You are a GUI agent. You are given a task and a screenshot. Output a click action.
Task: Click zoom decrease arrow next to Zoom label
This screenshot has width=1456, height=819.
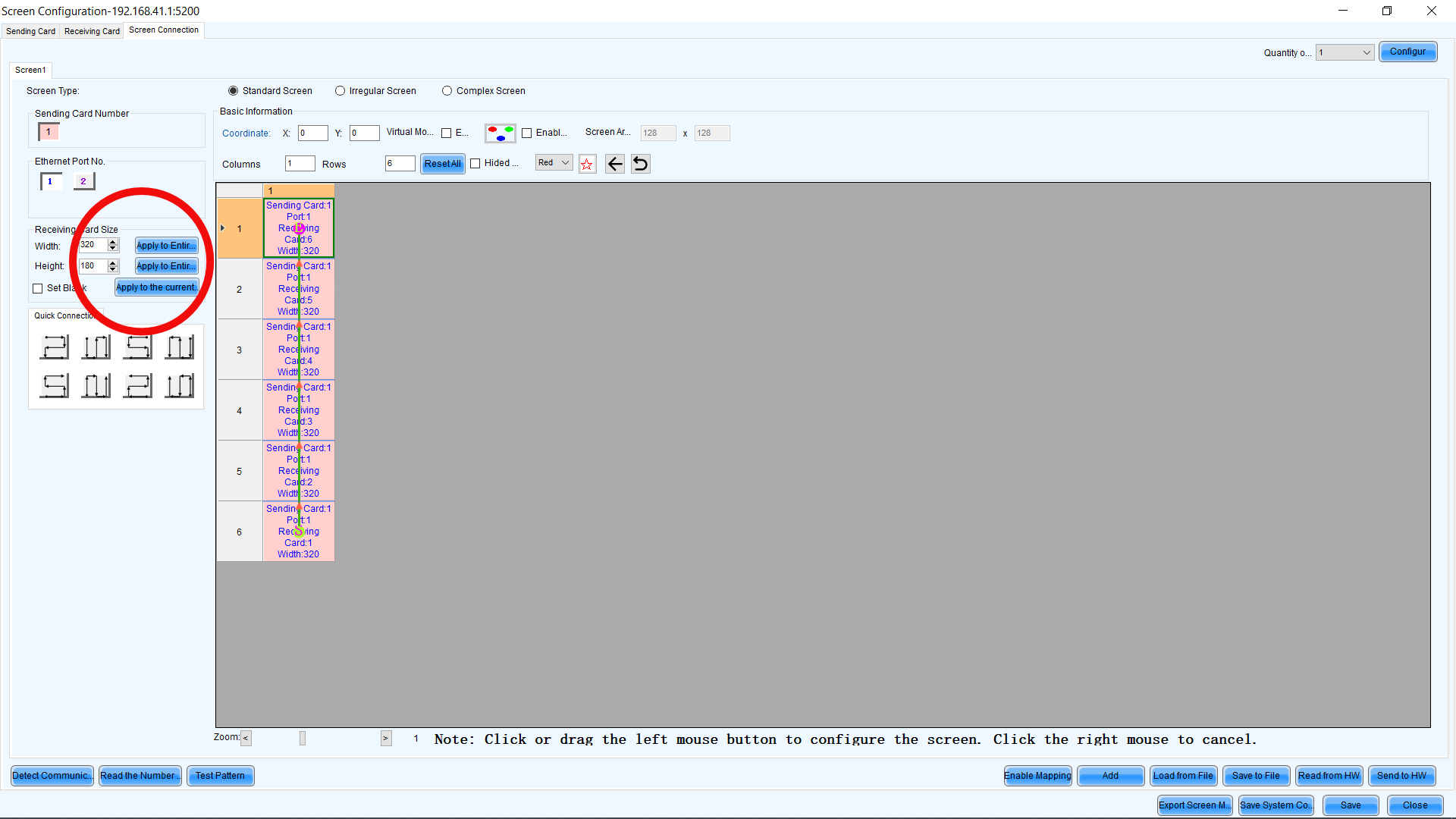coord(246,738)
